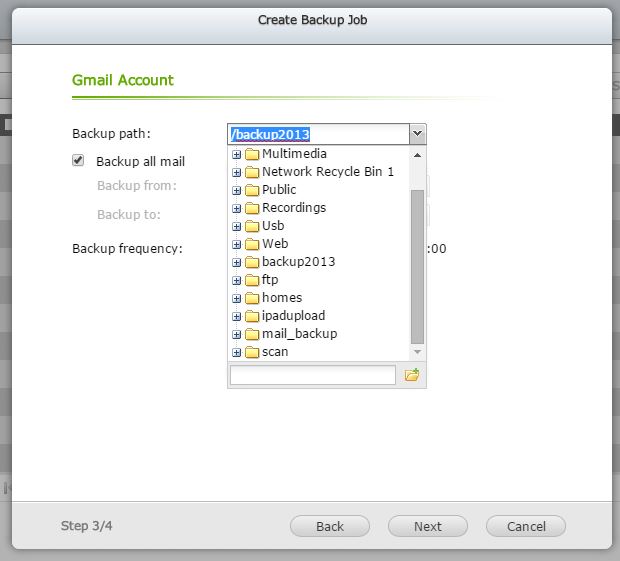620x561 pixels.
Task: Click the Recordings folder icon
Action: click(252, 208)
